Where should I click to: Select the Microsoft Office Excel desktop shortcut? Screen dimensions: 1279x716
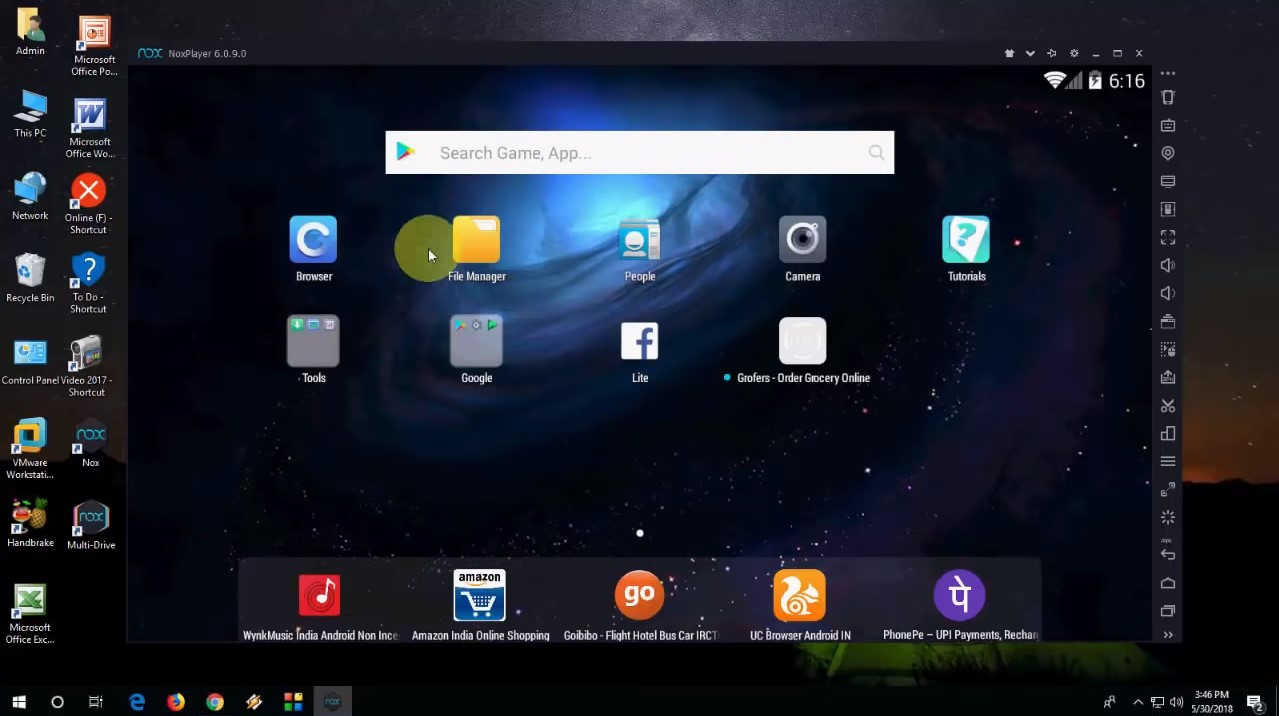click(x=30, y=613)
